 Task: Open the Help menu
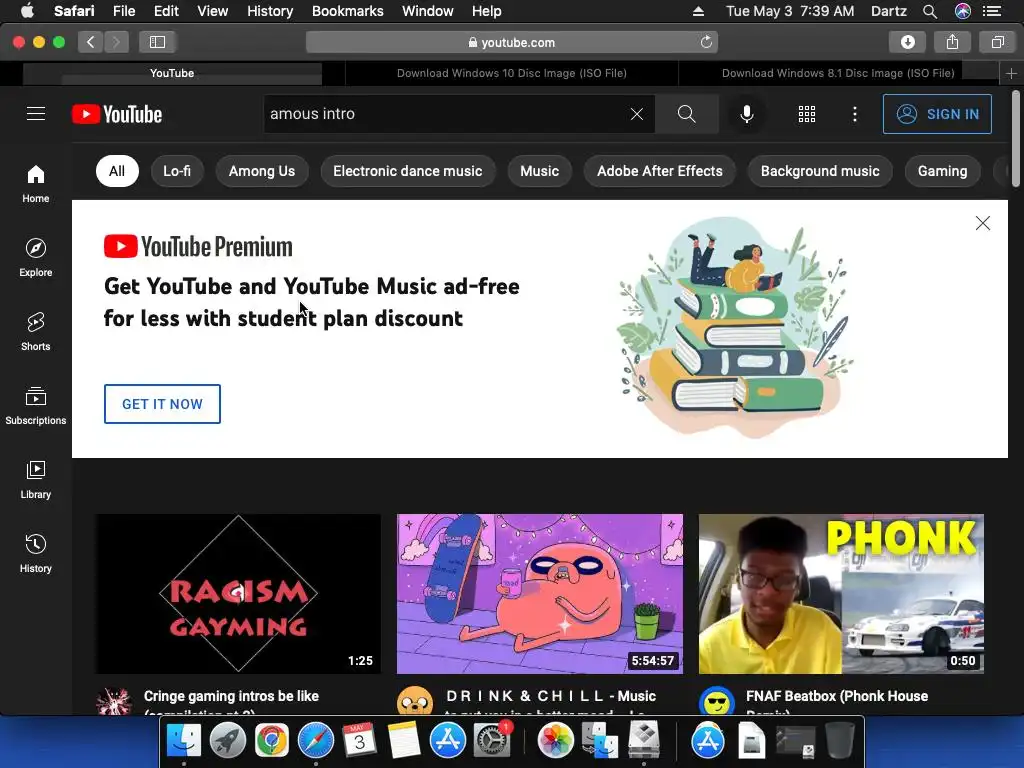click(487, 11)
